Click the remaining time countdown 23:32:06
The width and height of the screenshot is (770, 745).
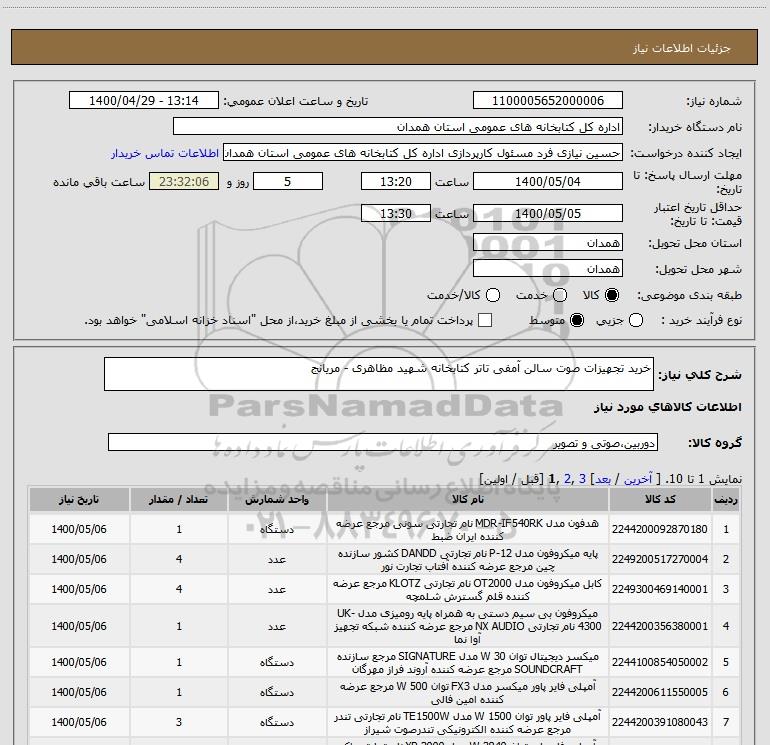click(184, 181)
